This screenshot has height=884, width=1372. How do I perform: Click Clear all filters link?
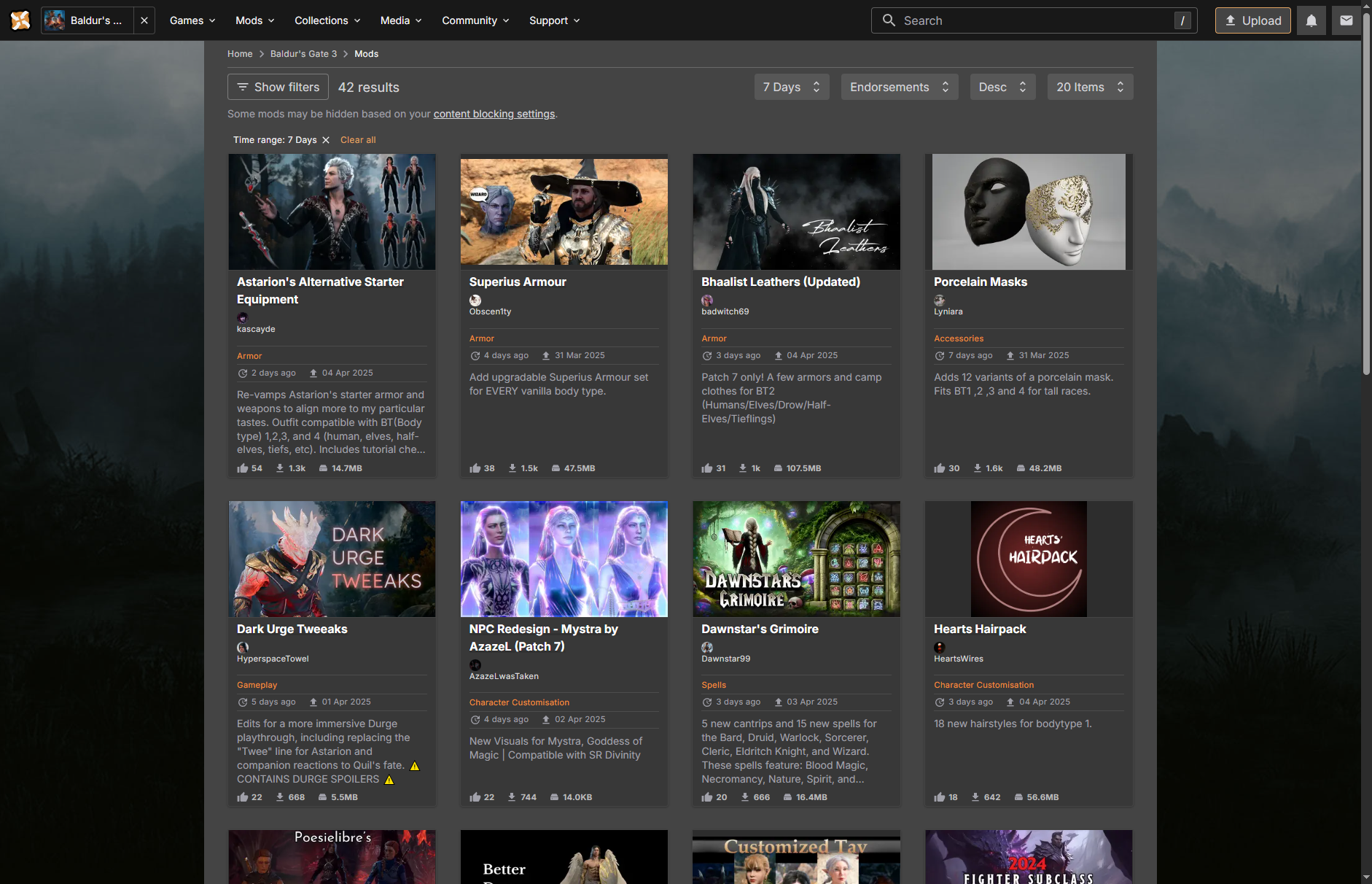click(358, 140)
